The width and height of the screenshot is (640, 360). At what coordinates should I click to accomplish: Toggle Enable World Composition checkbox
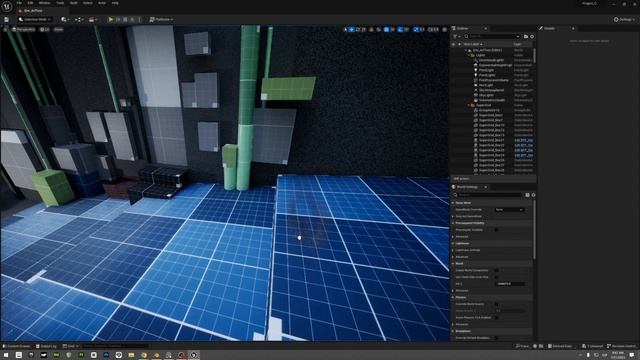(496, 270)
